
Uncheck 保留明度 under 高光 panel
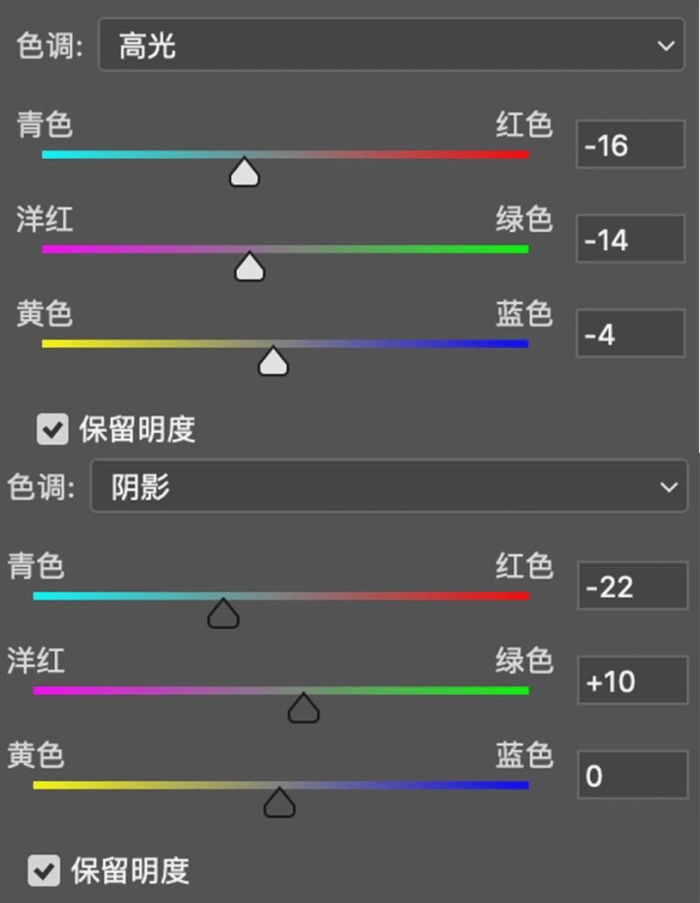52,429
